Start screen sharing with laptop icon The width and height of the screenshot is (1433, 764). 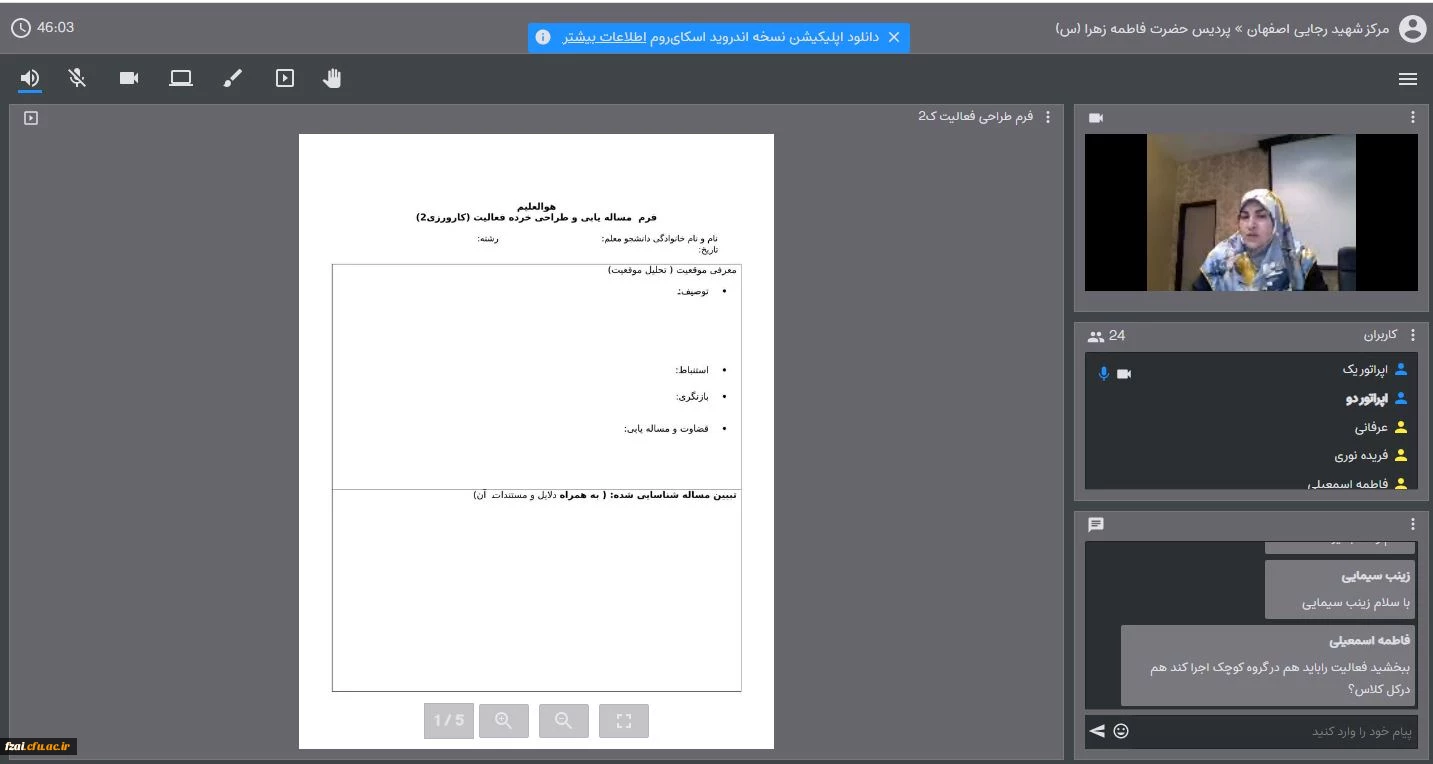(181, 78)
